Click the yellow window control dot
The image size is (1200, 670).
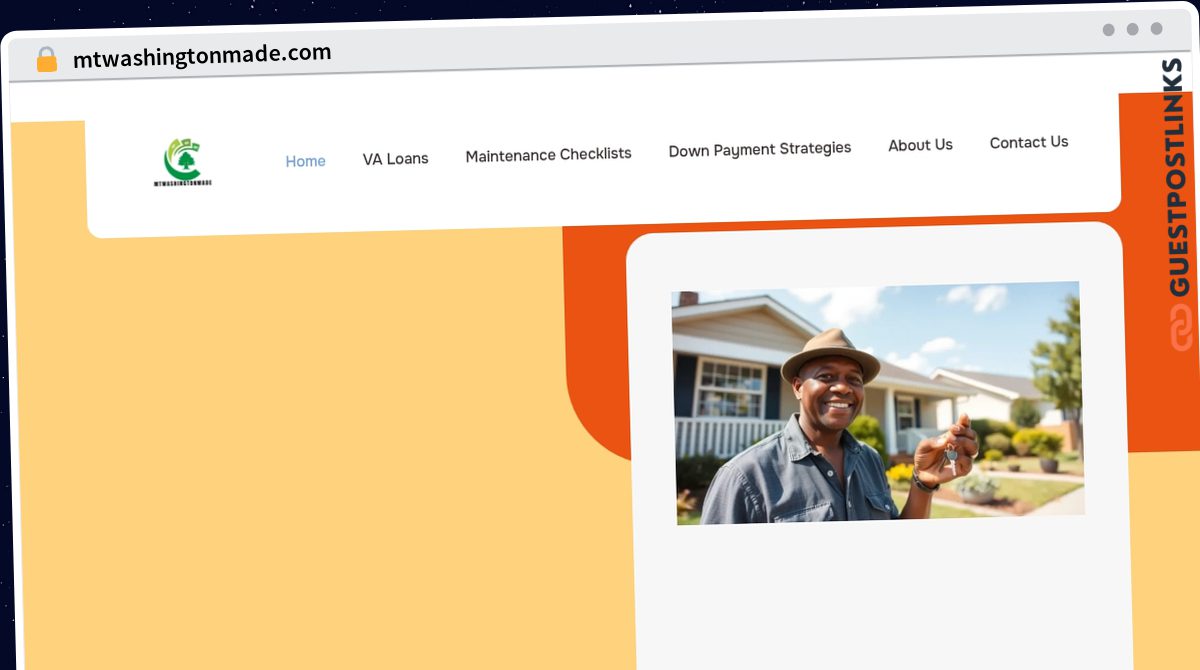[1132, 29]
